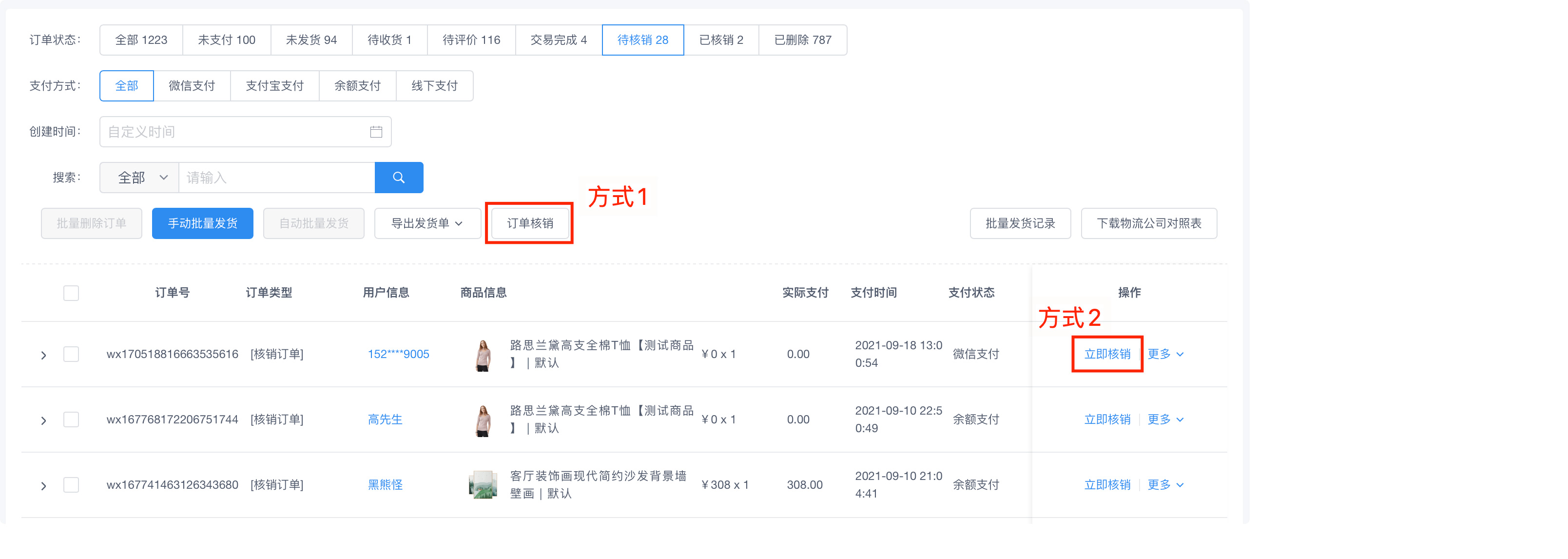1568x559 pixels.
Task: Expand row of order wx170518816663535616
Action: (43, 355)
